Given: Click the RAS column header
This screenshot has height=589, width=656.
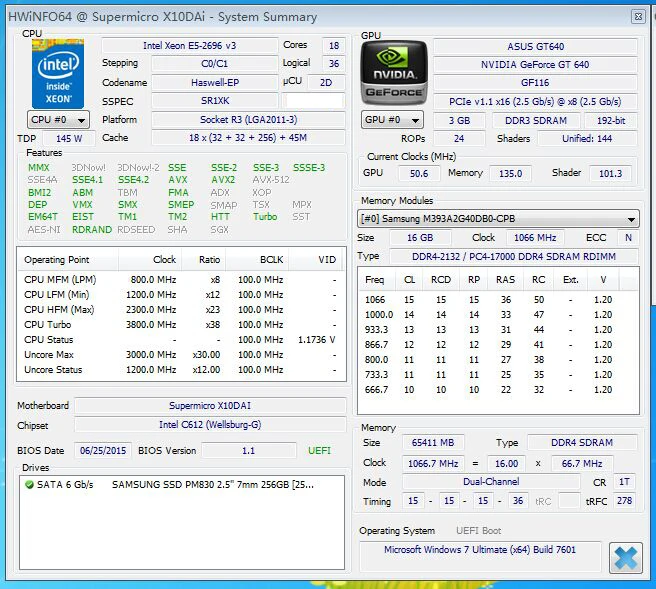Looking at the screenshot, I should pos(505,279).
